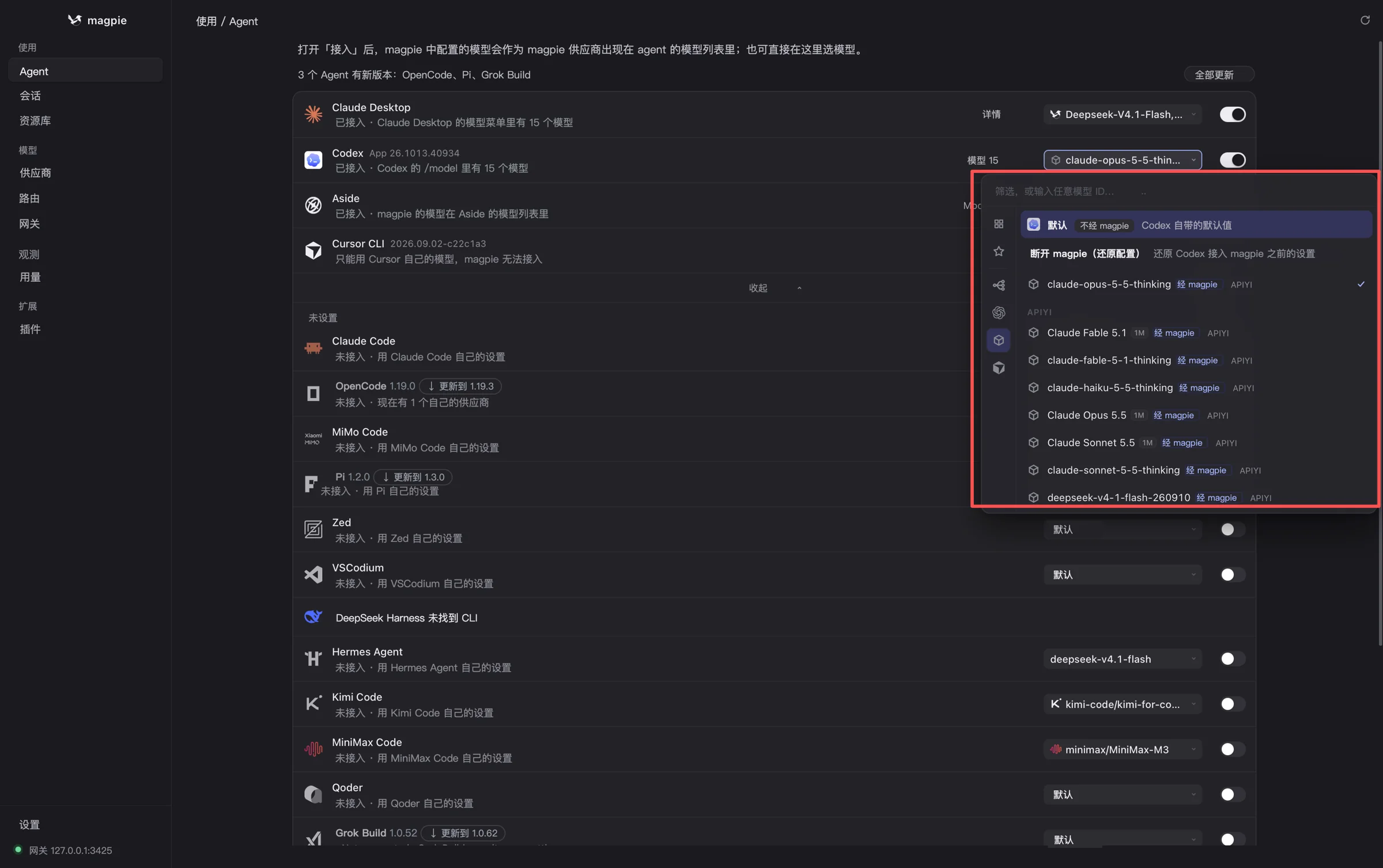Click the 全部更新 button
Screen dimensions: 1383x868
[1219, 75]
